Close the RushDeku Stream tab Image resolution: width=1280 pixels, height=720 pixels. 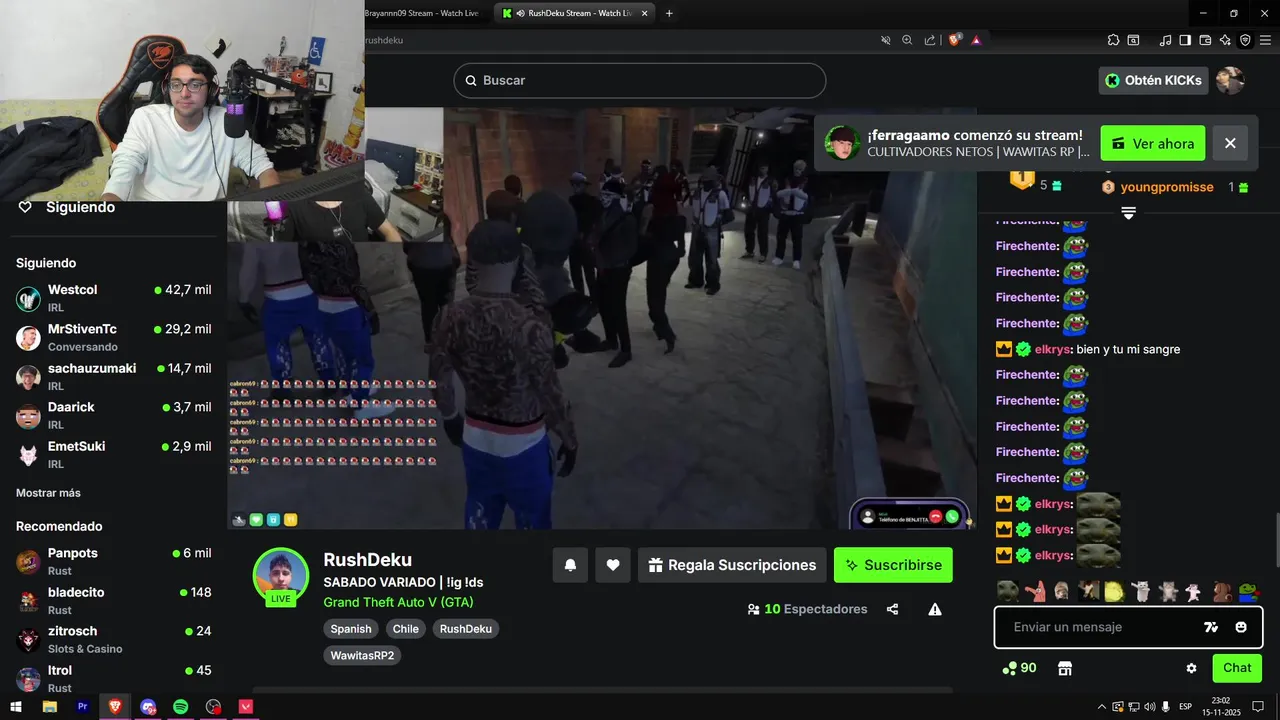tap(645, 13)
